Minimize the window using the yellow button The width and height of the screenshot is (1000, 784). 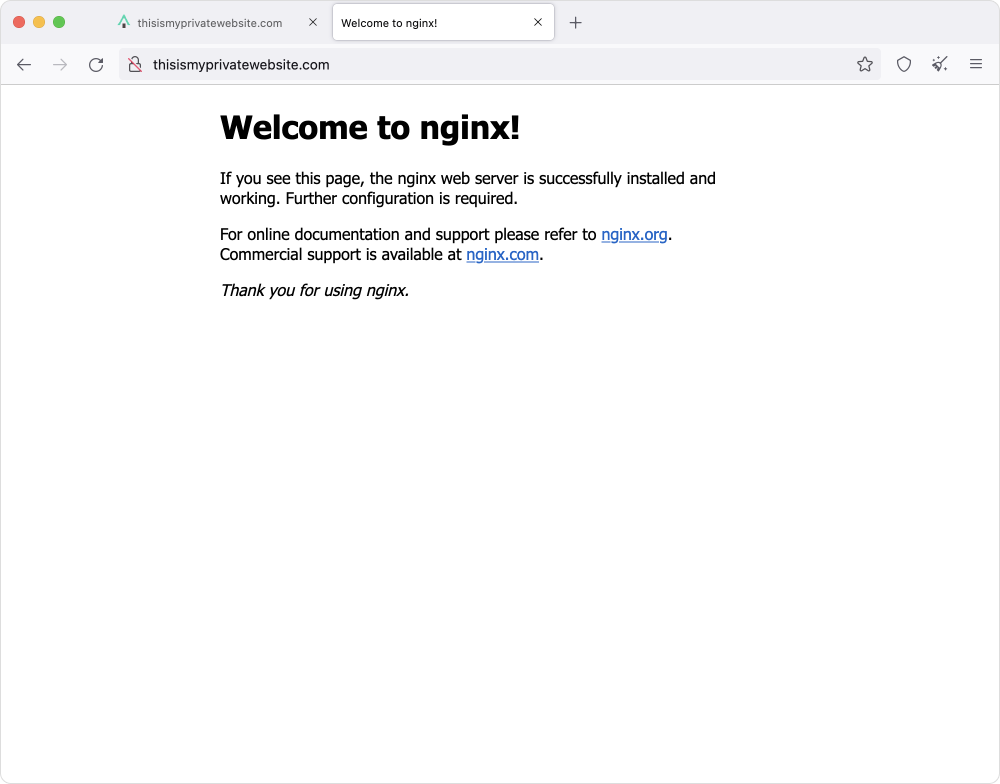[x=39, y=22]
